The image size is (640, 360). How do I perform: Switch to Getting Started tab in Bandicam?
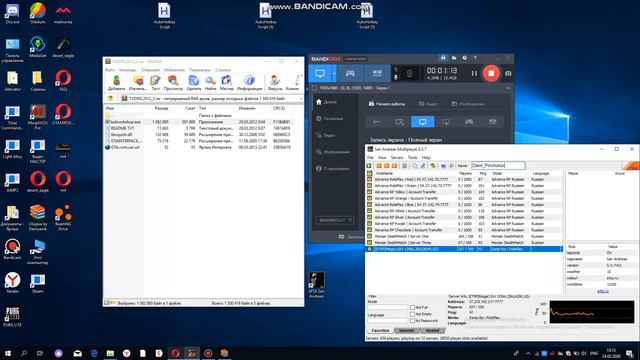click(x=387, y=104)
